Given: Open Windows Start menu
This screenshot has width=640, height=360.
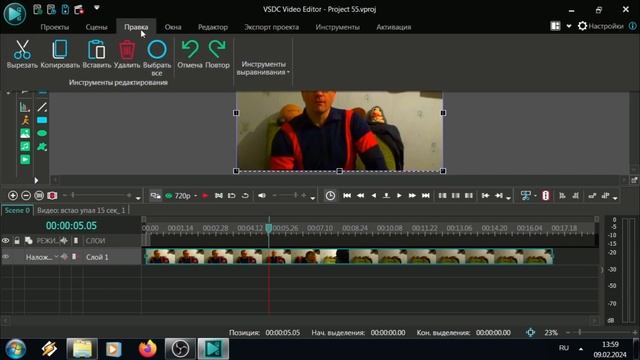Looking at the screenshot, I should point(16,349).
